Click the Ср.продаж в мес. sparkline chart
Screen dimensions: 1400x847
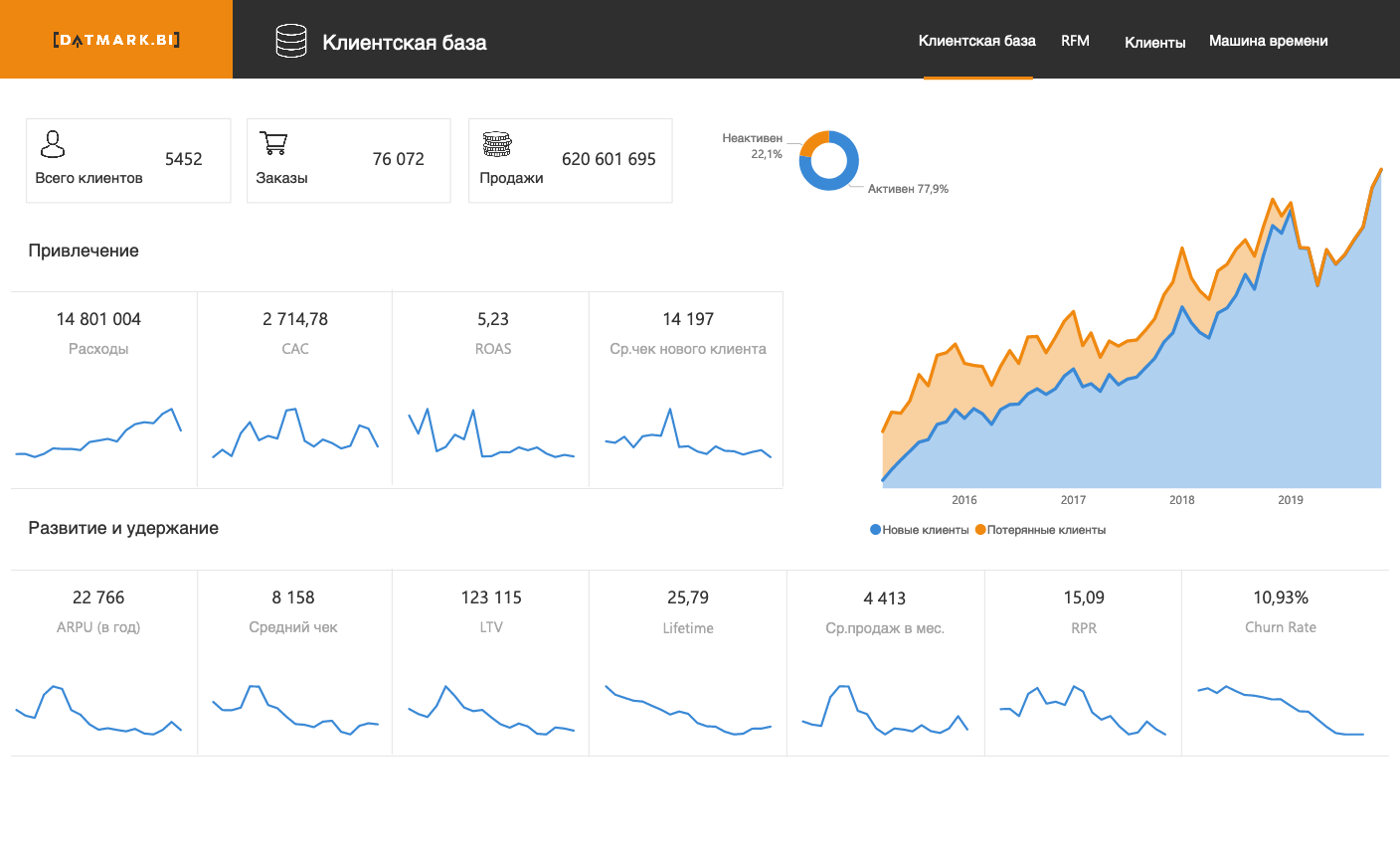885,710
